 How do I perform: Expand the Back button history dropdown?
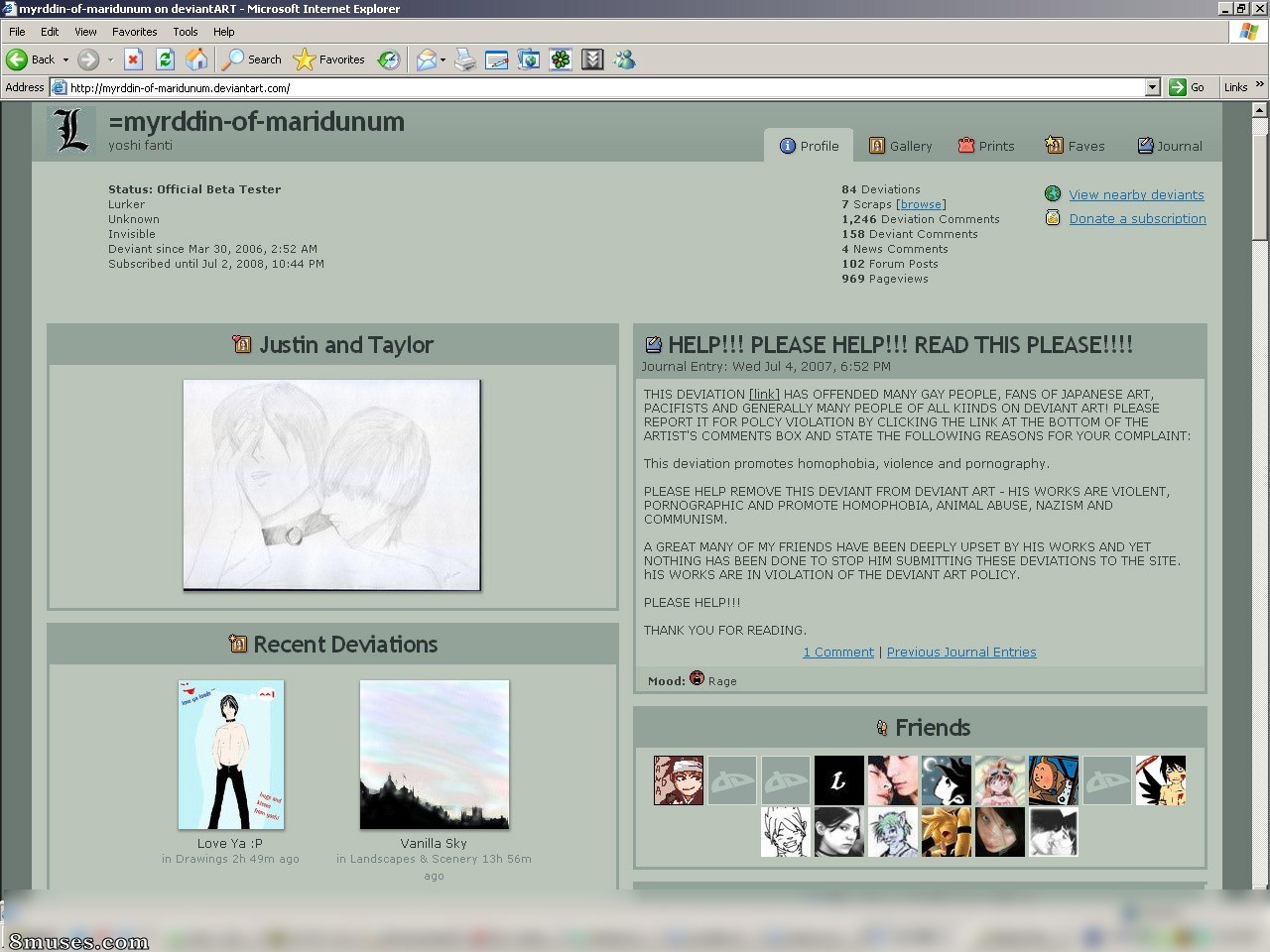[65, 59]
